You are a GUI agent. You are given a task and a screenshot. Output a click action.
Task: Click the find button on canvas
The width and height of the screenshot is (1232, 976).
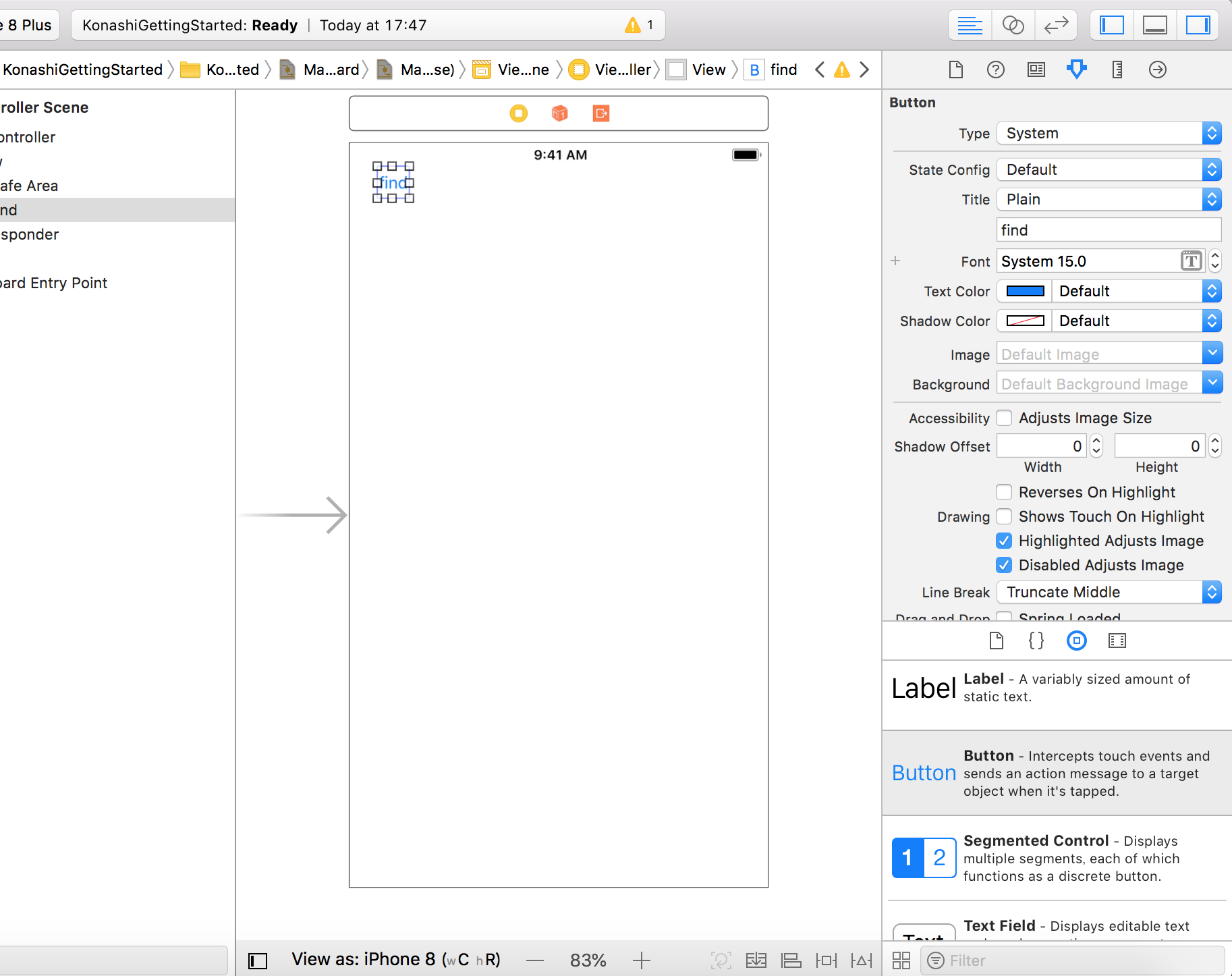point(393,183)
